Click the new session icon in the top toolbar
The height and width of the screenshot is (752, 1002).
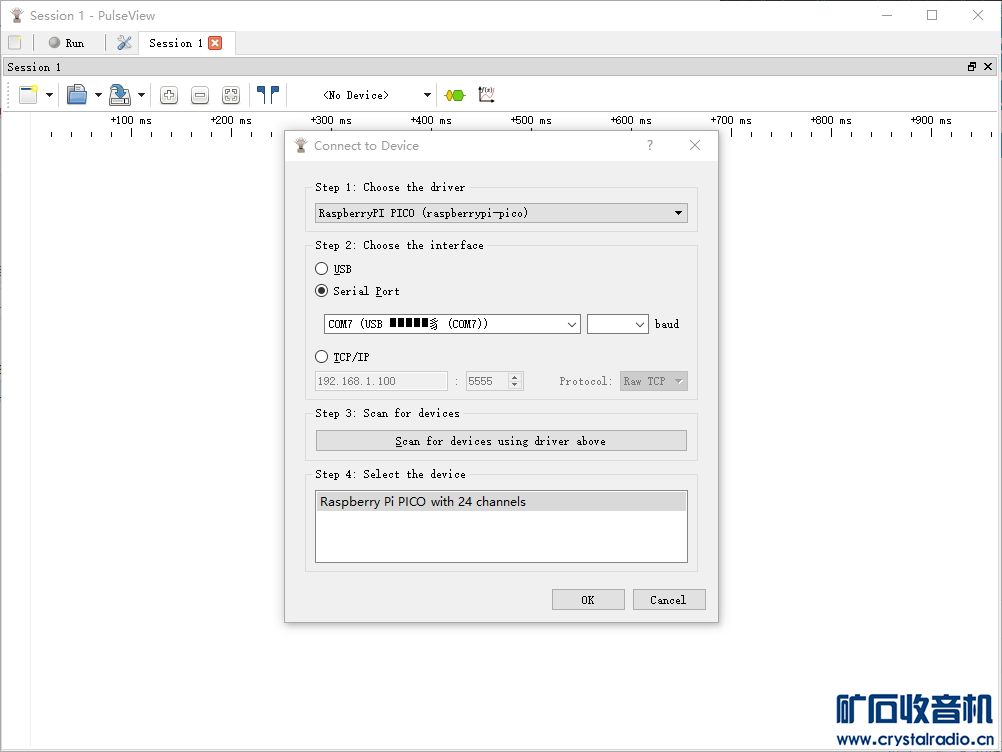[15, 43]
